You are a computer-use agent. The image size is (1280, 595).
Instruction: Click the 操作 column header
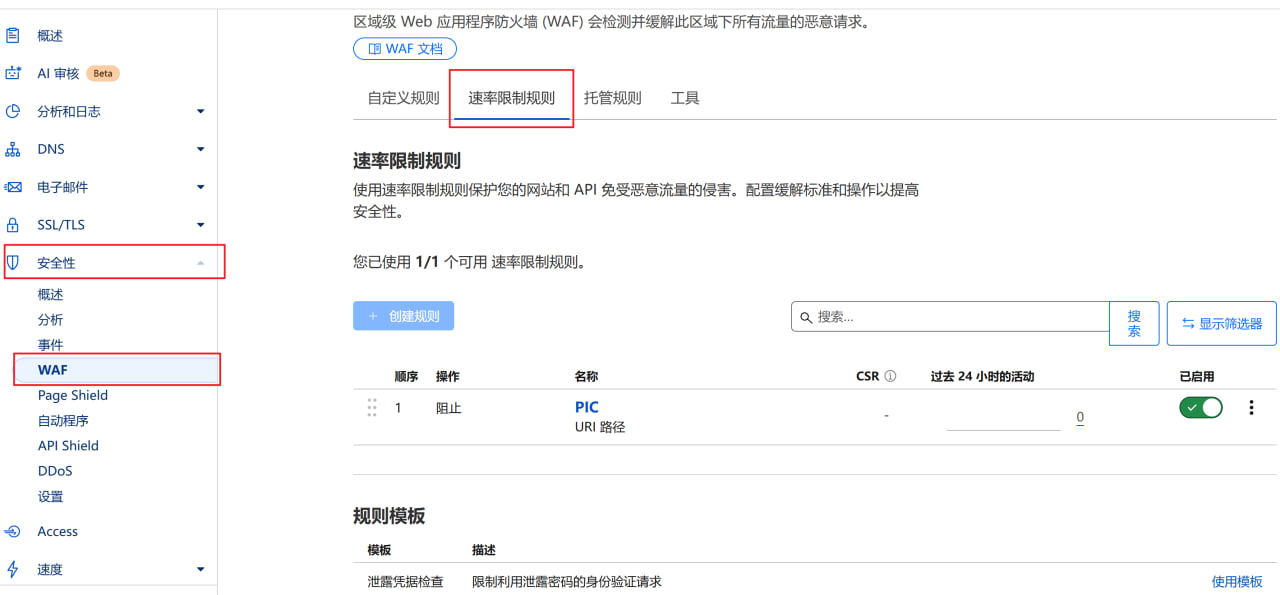tap(448, 377)
